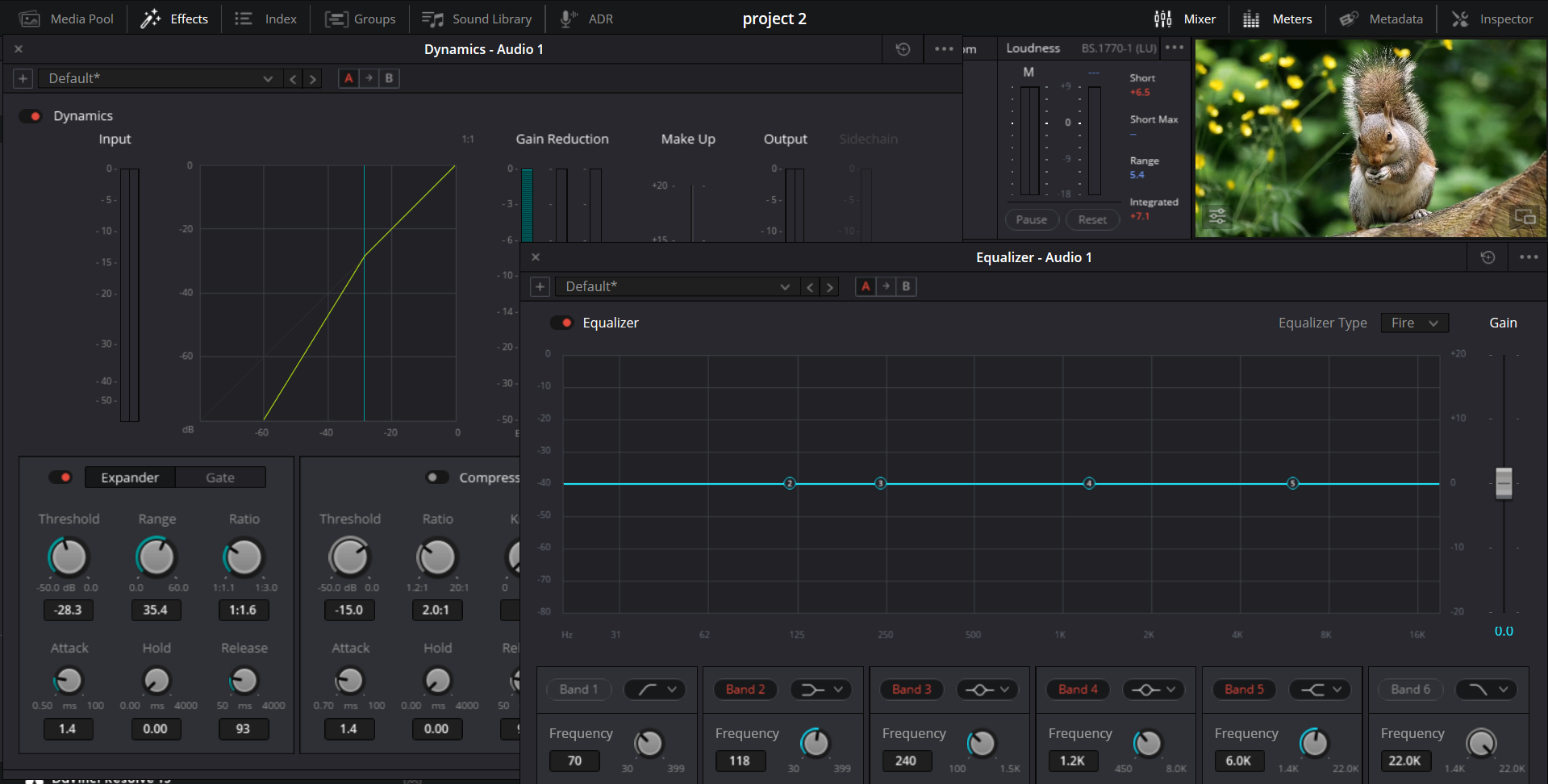
Task: Reset Equalizer plugin settings icon
Action: pos(1488,257)
